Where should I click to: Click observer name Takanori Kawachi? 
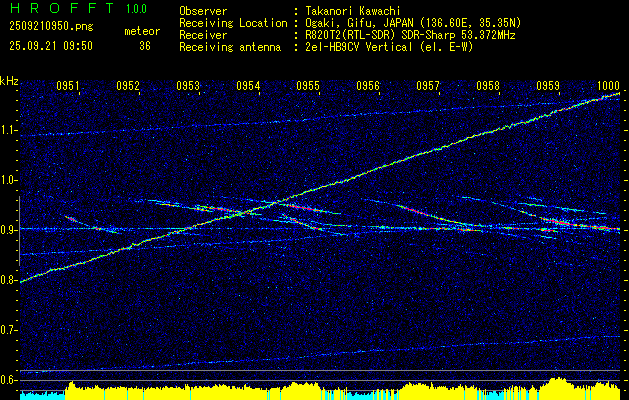click(x=353, y=11)
